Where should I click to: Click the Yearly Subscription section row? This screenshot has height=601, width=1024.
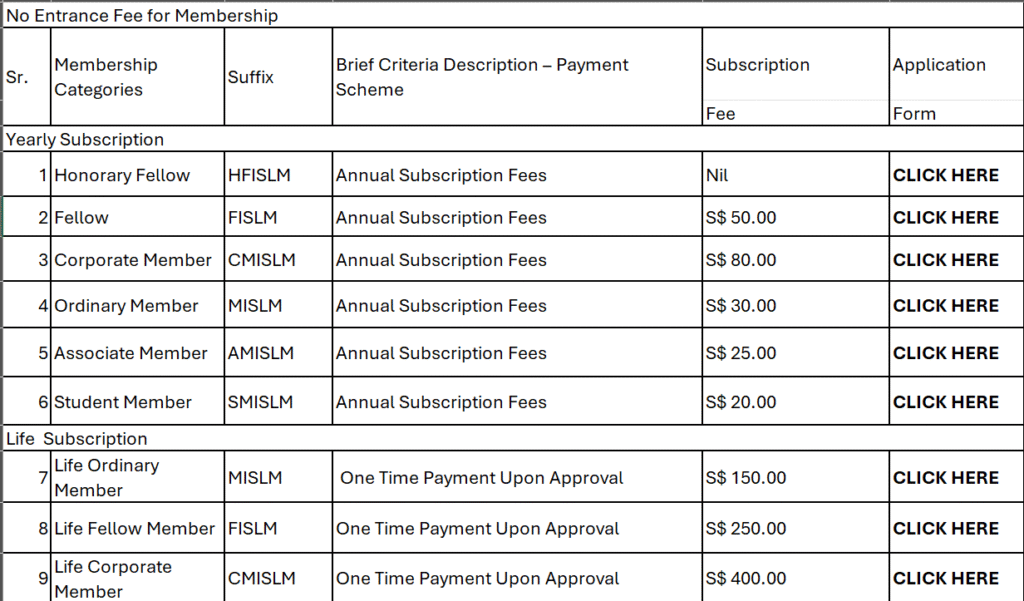click(x=85, y=140)
